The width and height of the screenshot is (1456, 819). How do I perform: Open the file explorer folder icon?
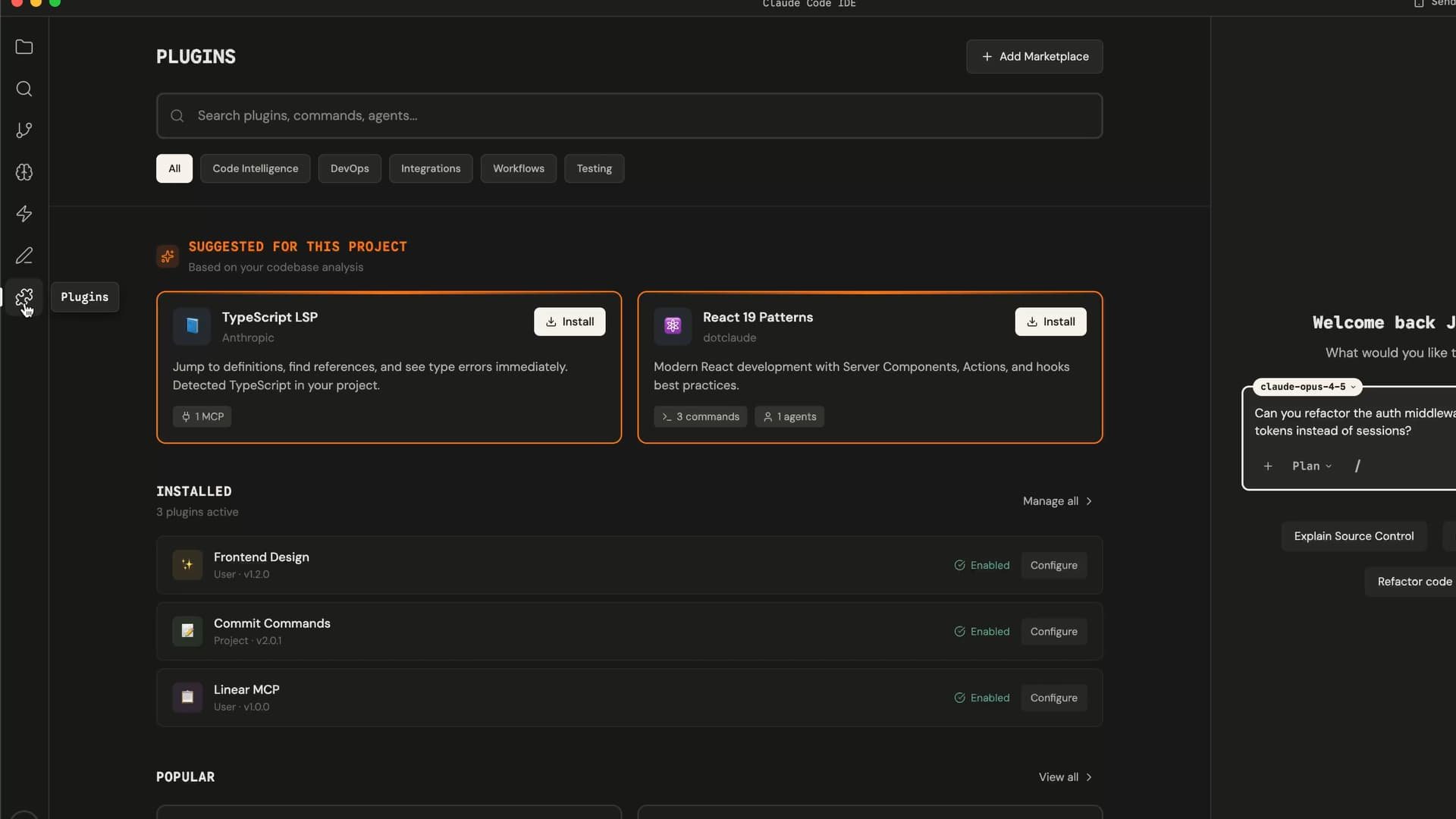[24, 47]
